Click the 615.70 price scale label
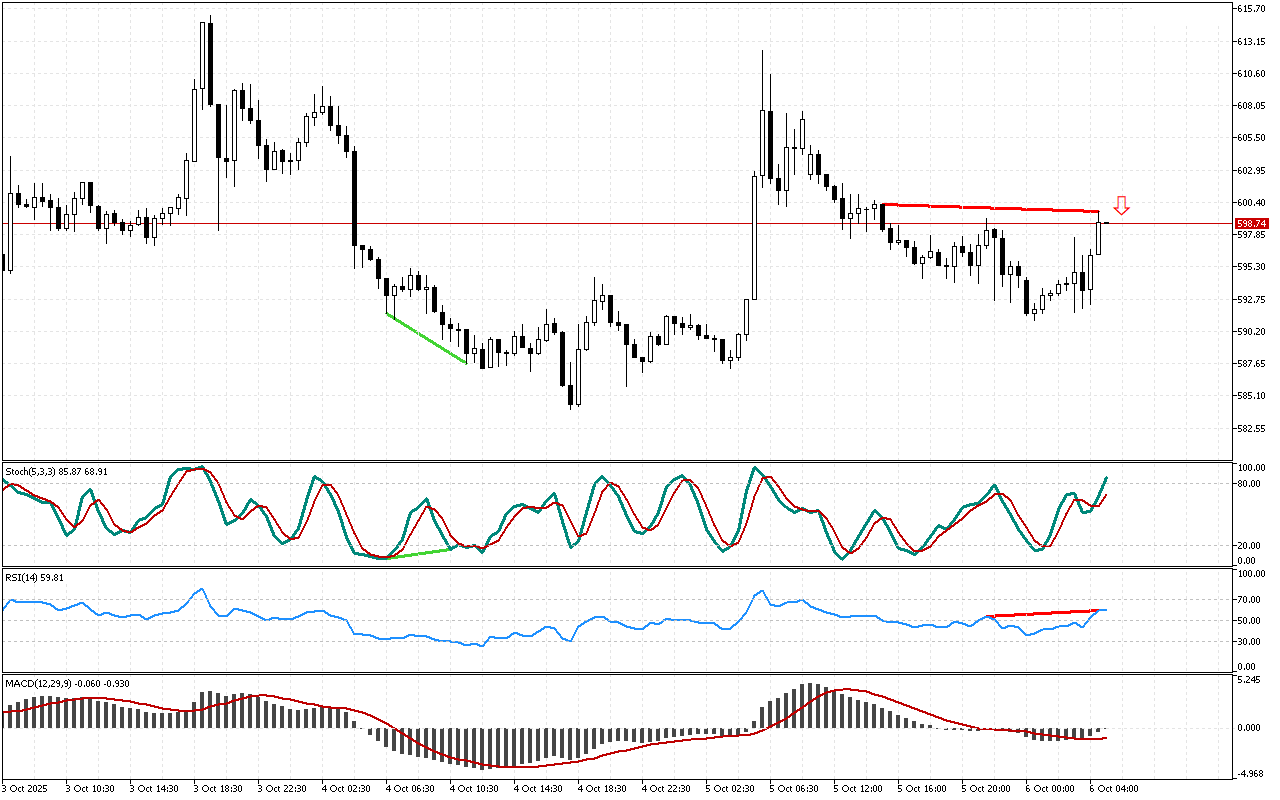 [x=1252, y=9]
